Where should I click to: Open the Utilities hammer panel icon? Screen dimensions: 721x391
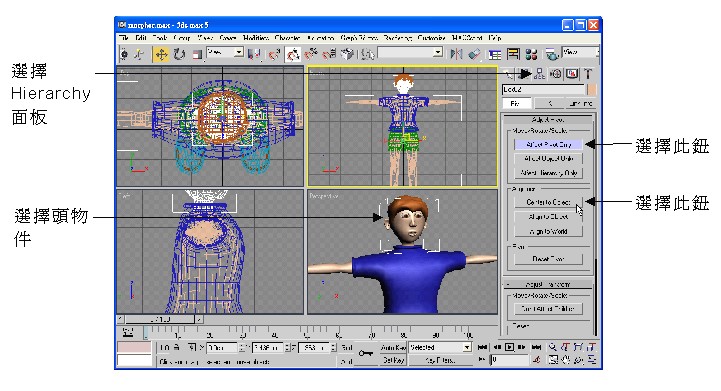(588, 74)
